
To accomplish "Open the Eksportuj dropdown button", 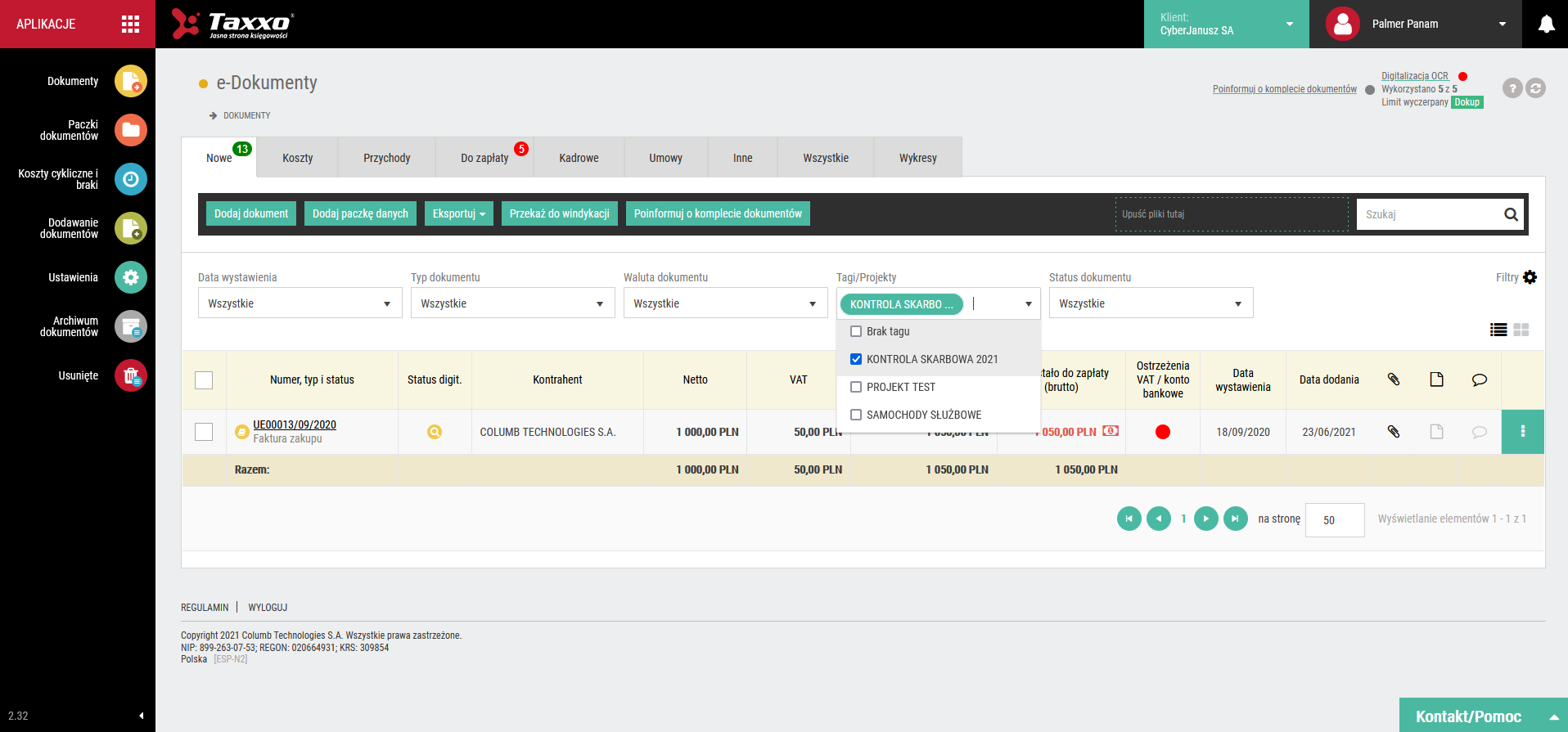I will (458, 213).
